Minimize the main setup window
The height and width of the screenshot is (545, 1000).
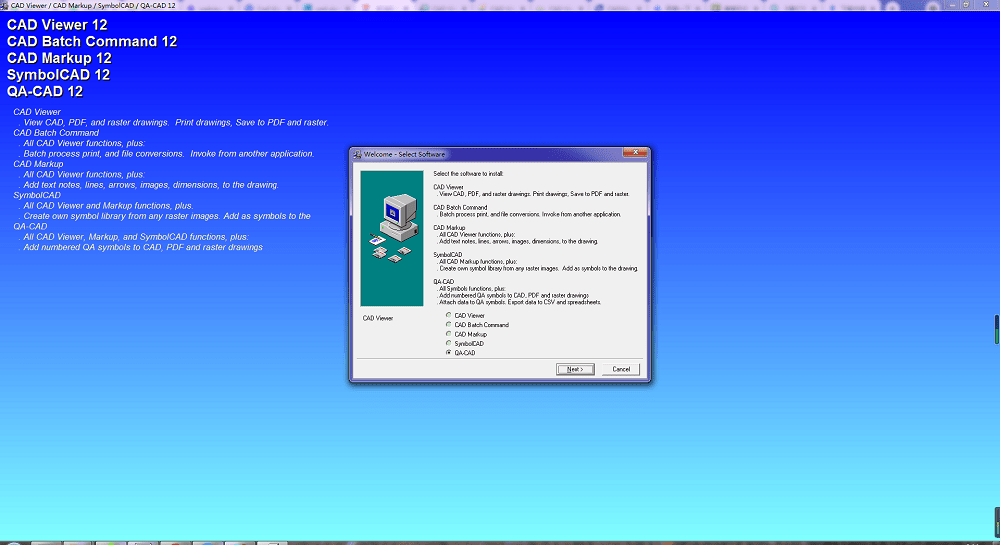pos(952,4)
